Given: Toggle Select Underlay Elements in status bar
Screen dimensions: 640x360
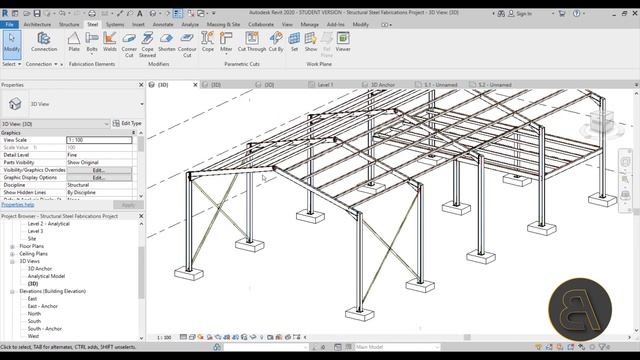Looking at the screenshot, I should pos(549,347).
